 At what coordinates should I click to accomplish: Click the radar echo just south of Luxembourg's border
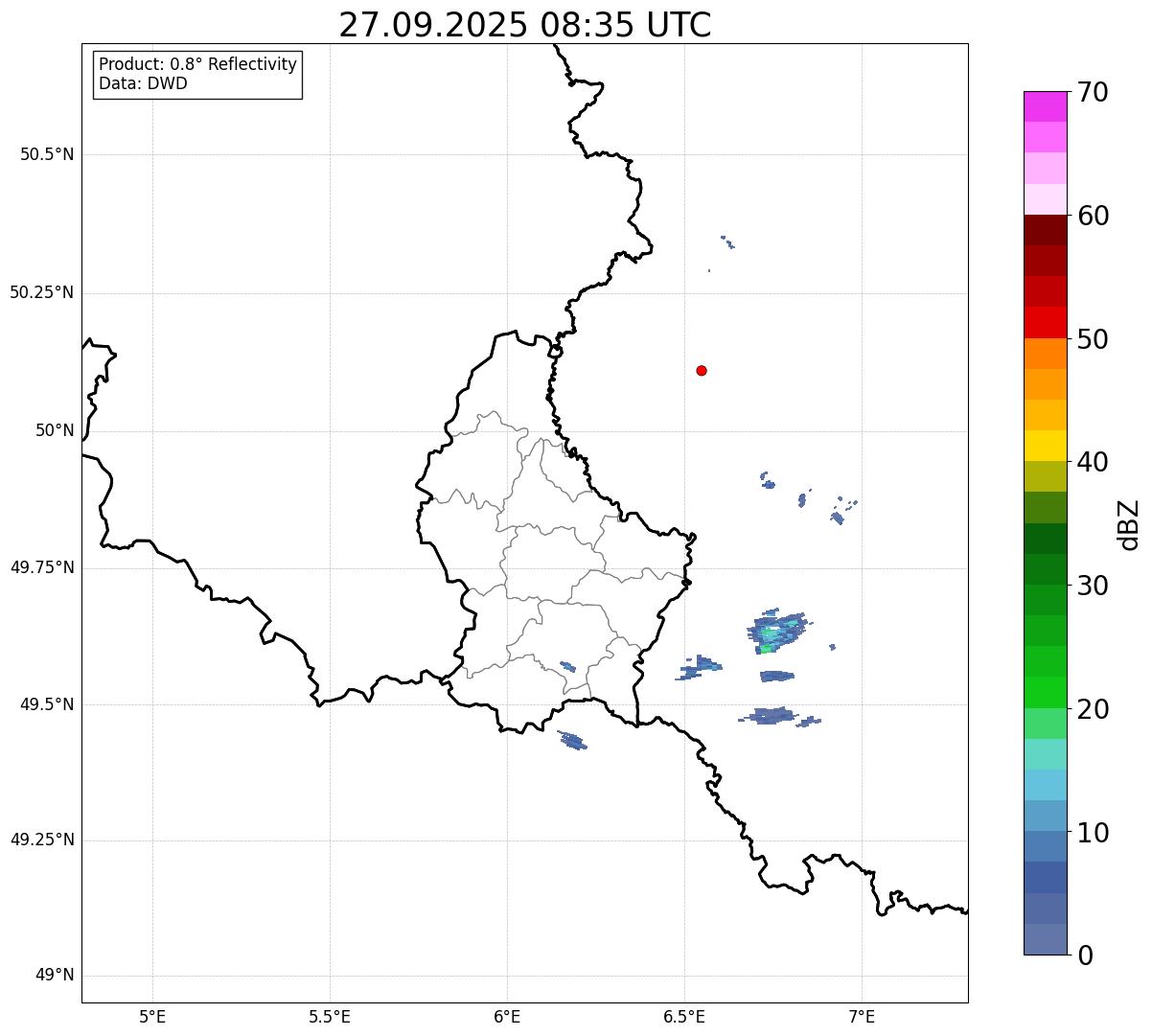tap(573, 740)
